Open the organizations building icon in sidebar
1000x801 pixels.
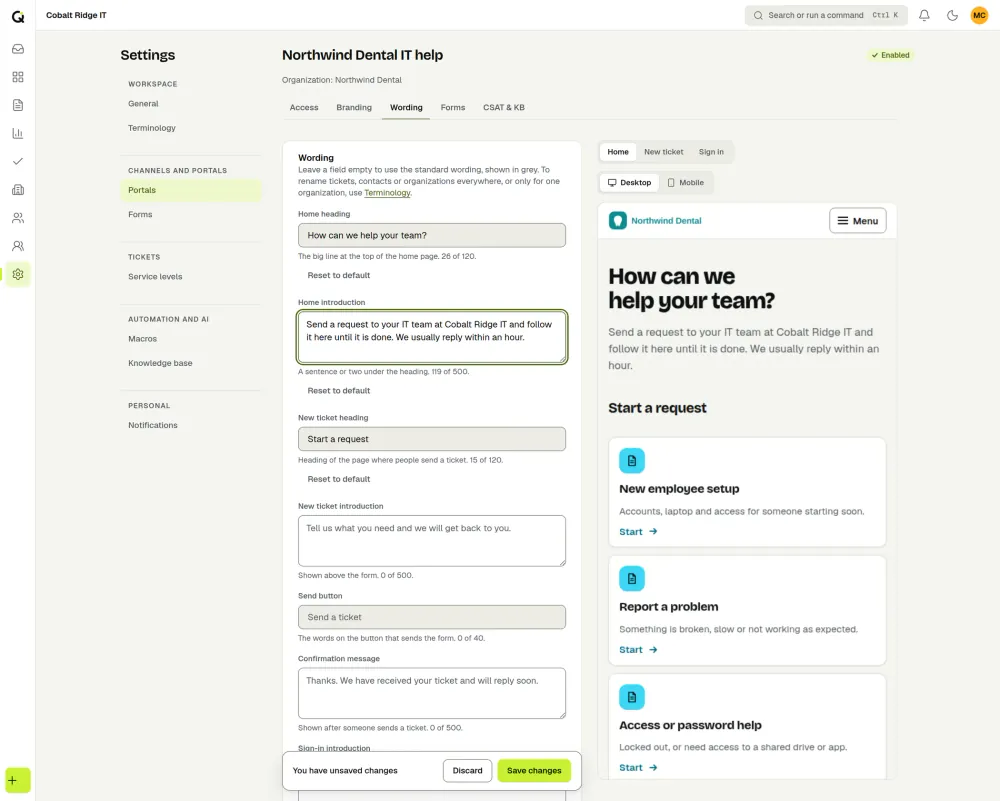pyautogui.click(x=18, y=189)
